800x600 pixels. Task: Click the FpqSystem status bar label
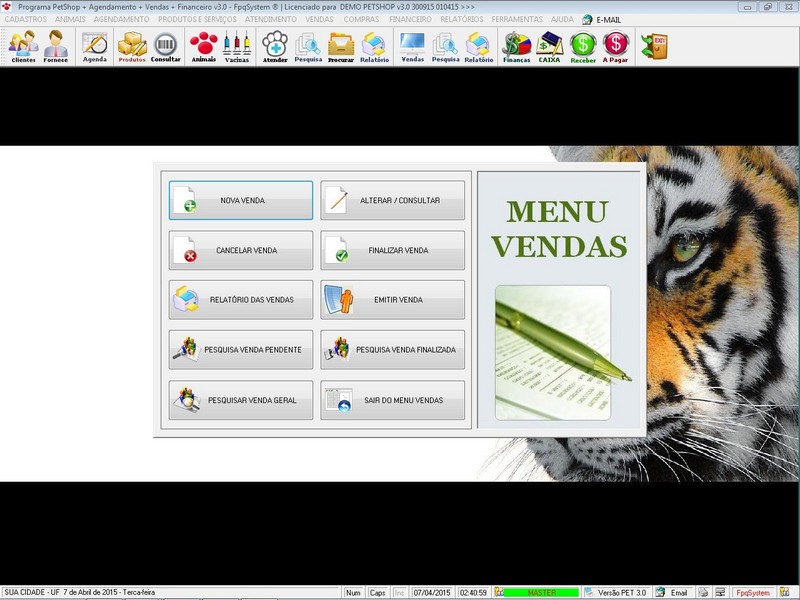pyautogui.click(x=753, y=592)
